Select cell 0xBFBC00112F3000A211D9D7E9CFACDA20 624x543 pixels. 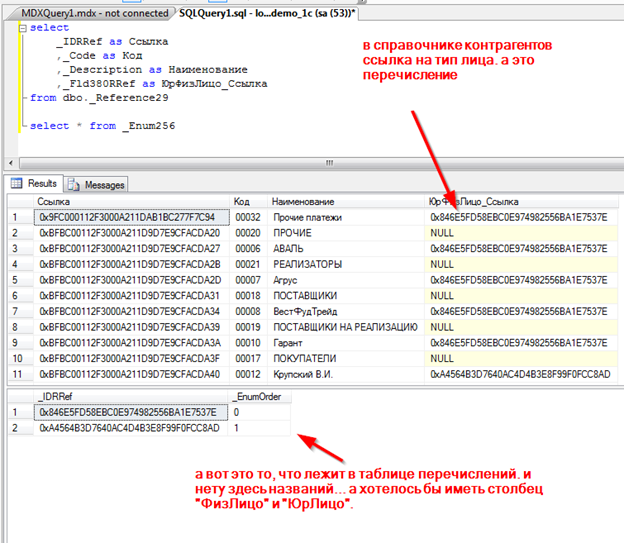pyautogui.click(x=132, y=233)
